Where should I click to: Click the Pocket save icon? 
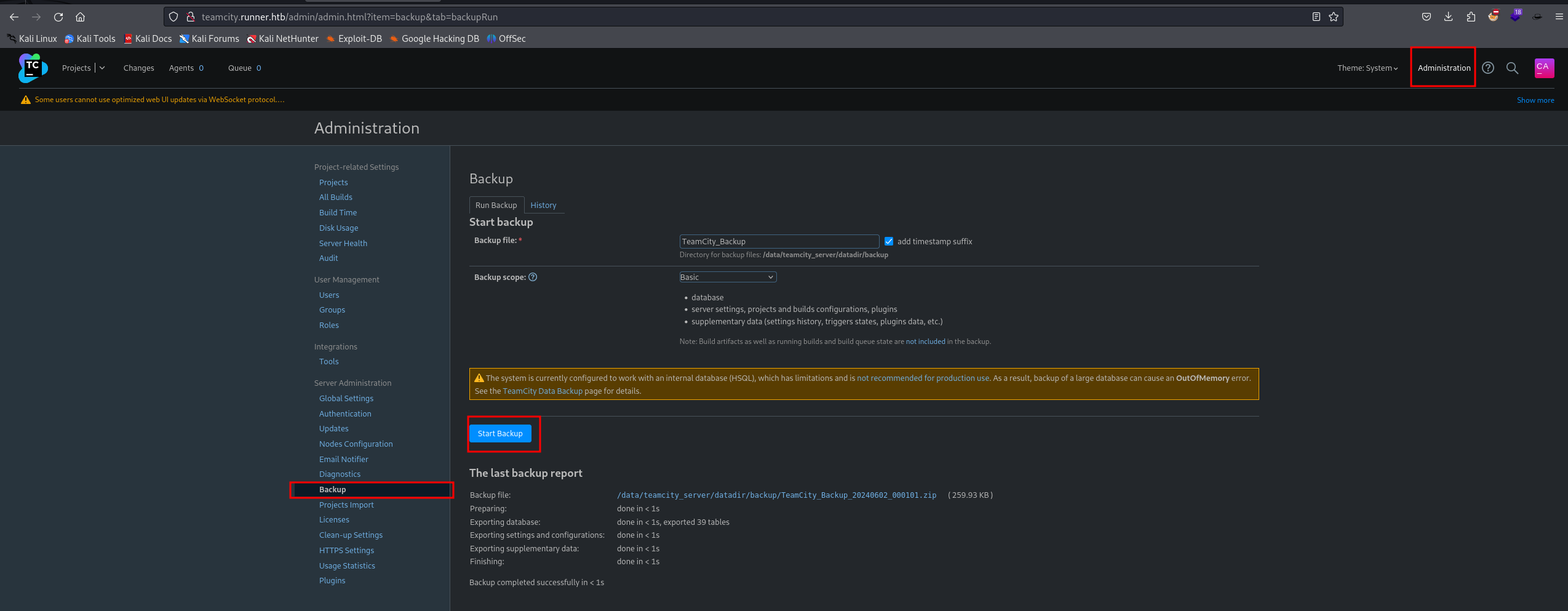click(1427, 17)
